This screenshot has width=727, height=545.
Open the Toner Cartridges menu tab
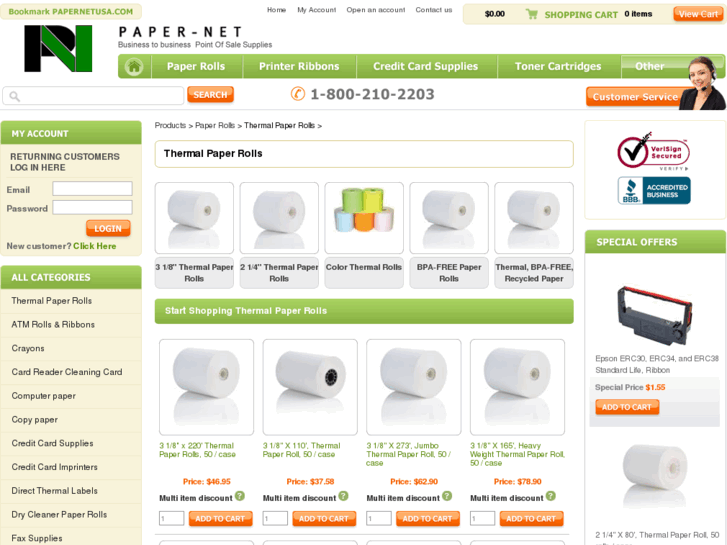pyautogui.click(x=558, y=66)
